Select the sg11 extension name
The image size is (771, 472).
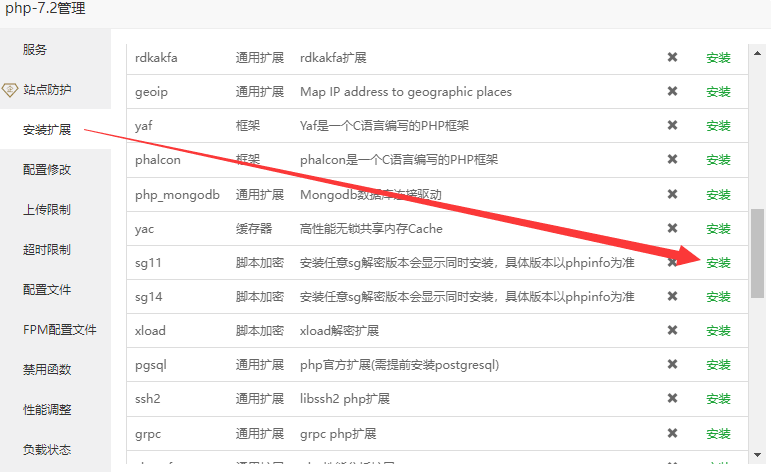pos(148,263)
